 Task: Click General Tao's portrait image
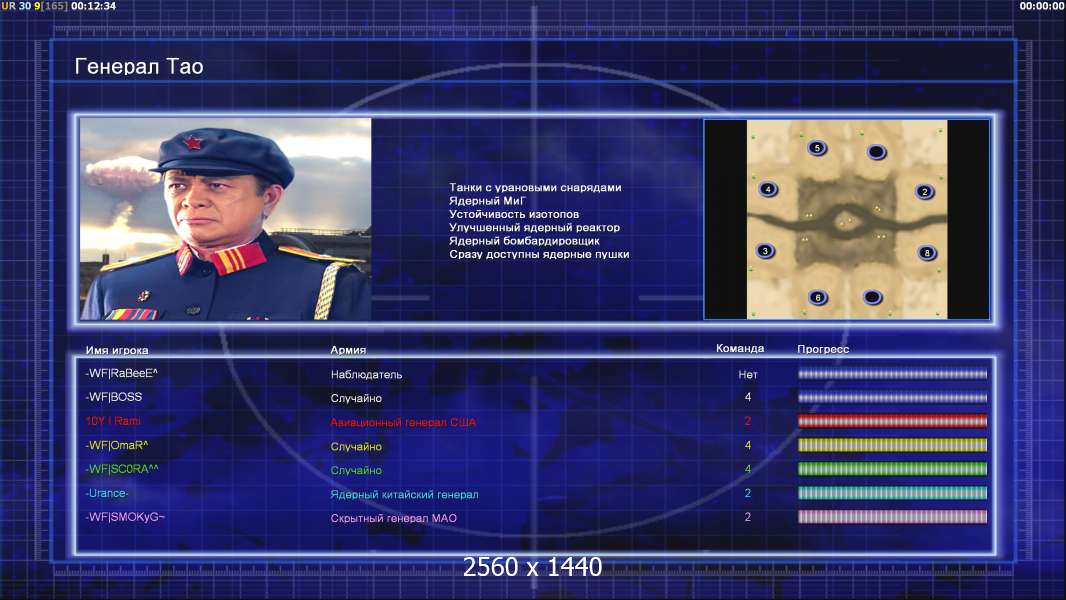tap(226, 219)
